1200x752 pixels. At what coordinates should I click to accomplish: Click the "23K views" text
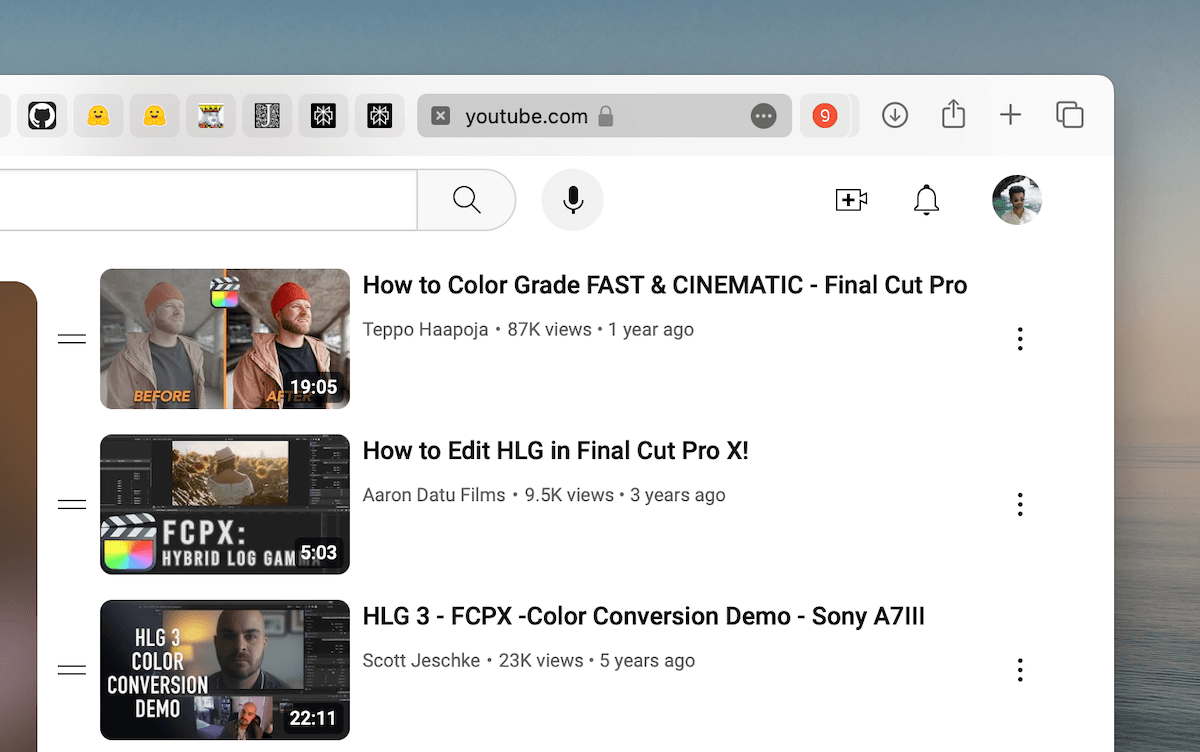(541, 661)
